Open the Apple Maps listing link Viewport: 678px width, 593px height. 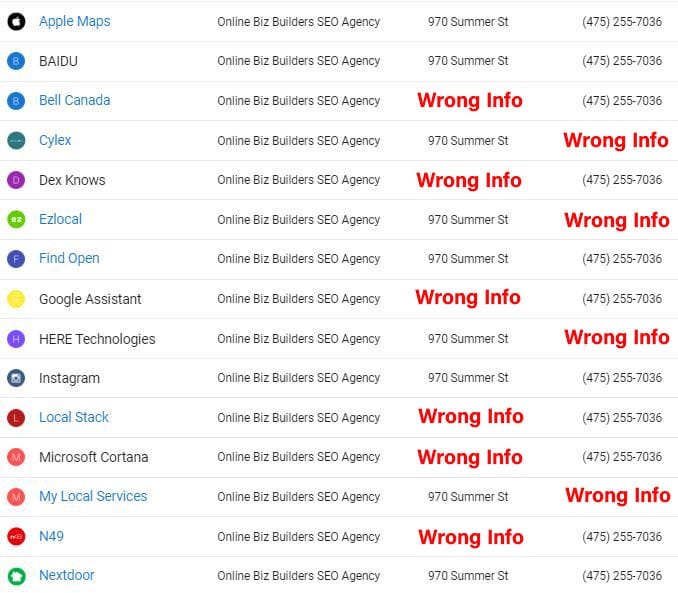pyautogui.click(x=74, y=21)
